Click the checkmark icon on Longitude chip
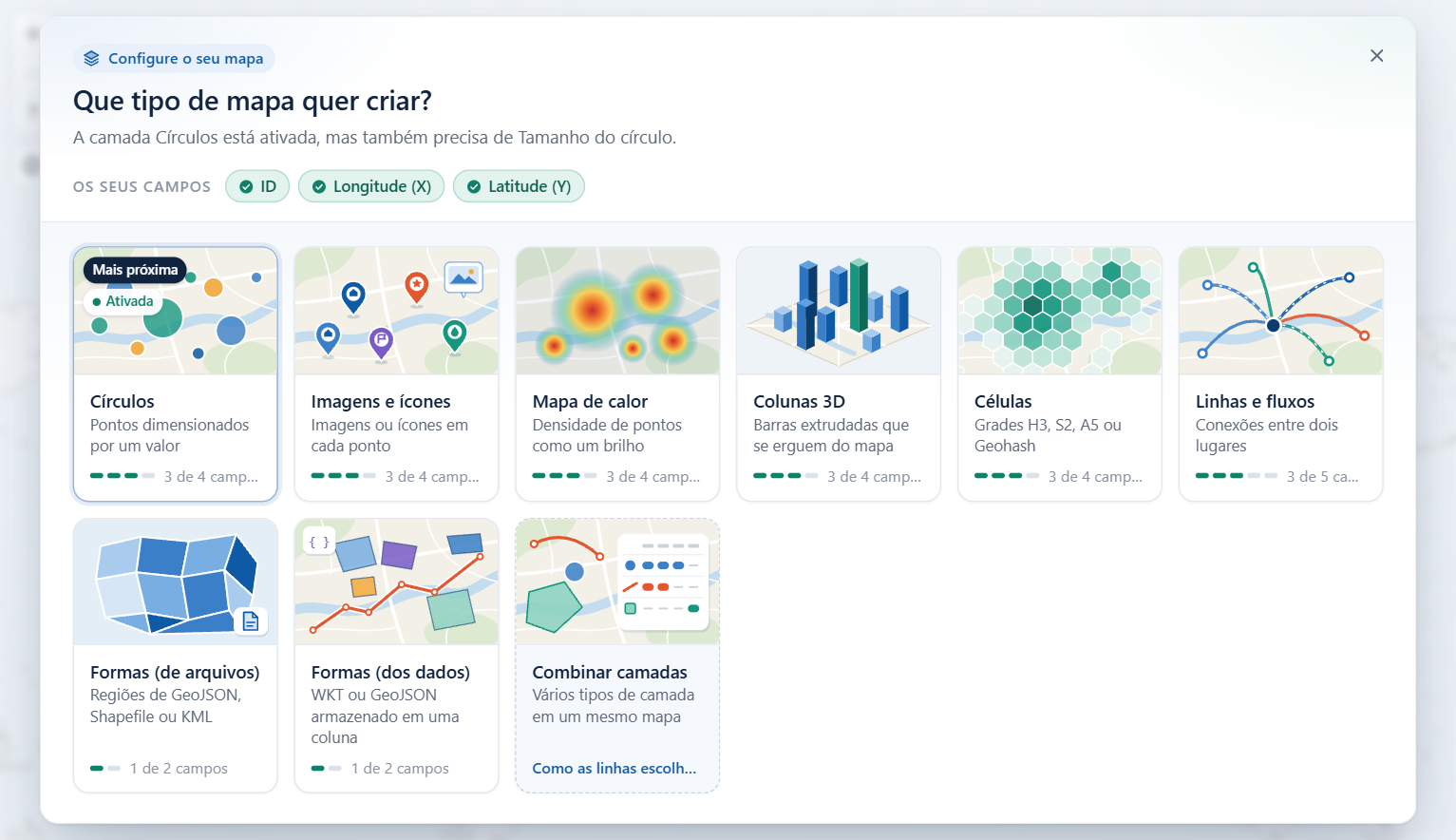The image size is (1456, 840). (x=319, y=187)
